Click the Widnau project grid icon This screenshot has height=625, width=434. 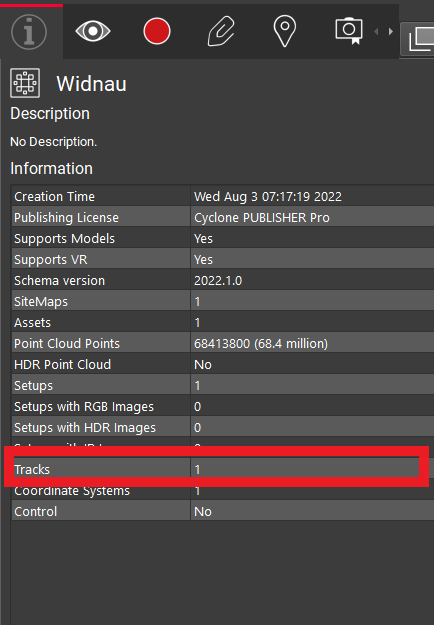(x=25, y=83)
